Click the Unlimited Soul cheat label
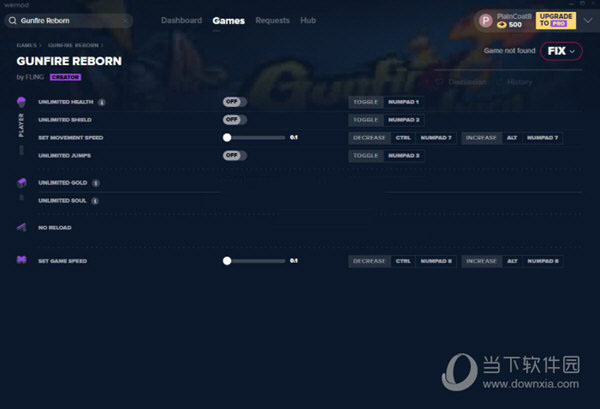The width and height of the screenshot is (600, 409). click(62, 200)
